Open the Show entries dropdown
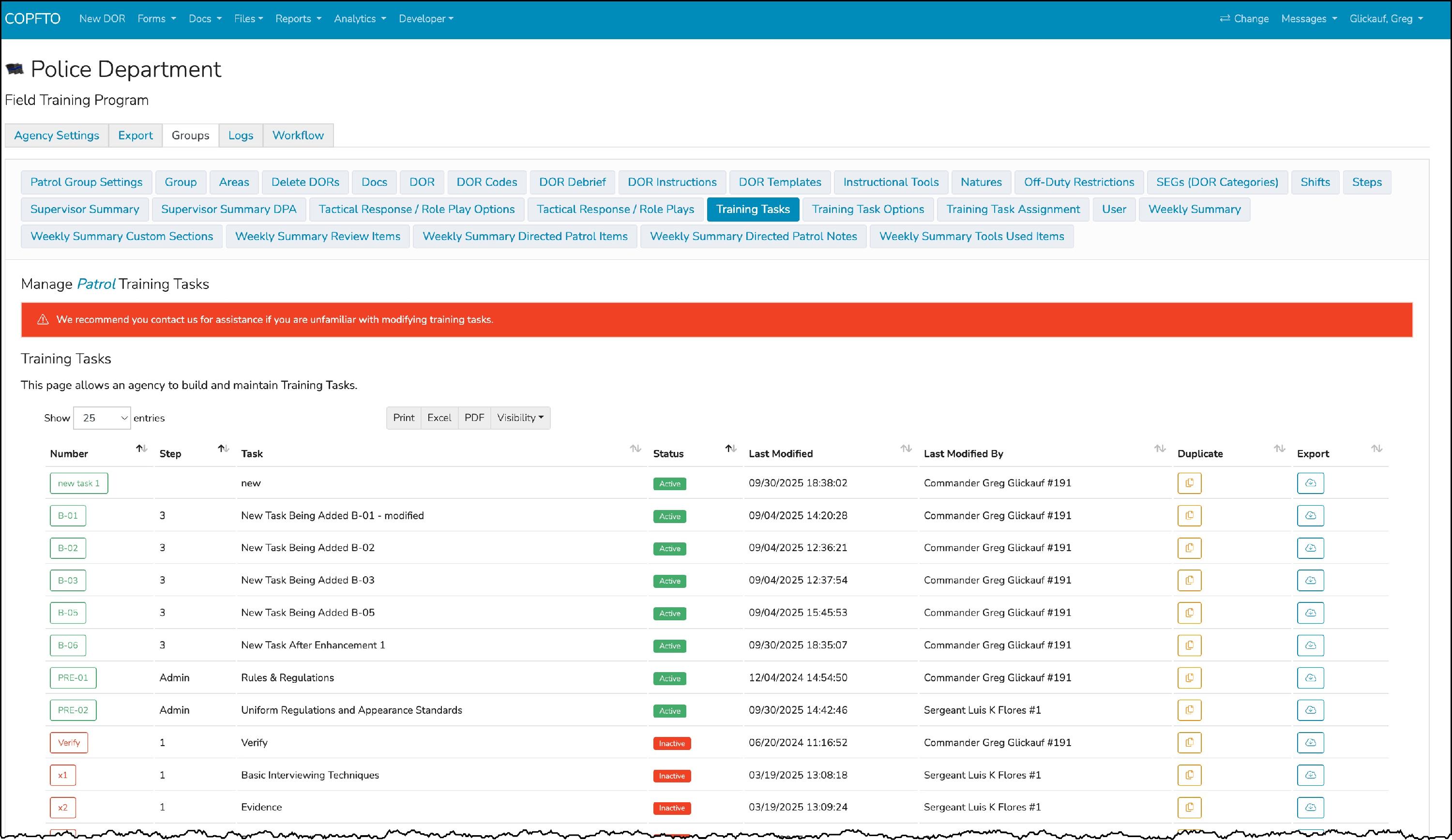Viewport: 1452px width, 840px height. tap(102, 418)
